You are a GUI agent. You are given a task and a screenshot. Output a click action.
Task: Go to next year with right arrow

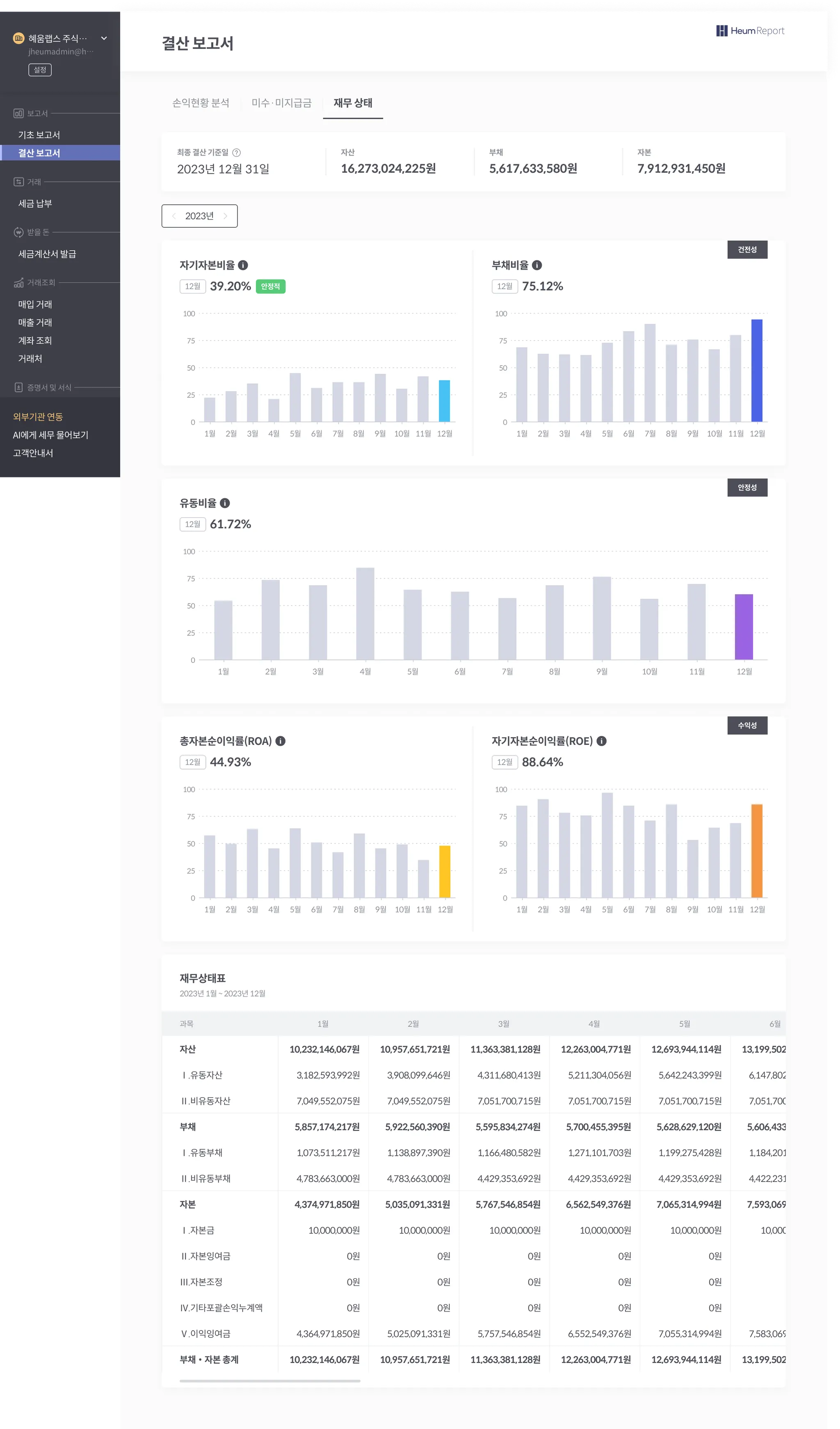click(x=226, y=216)
